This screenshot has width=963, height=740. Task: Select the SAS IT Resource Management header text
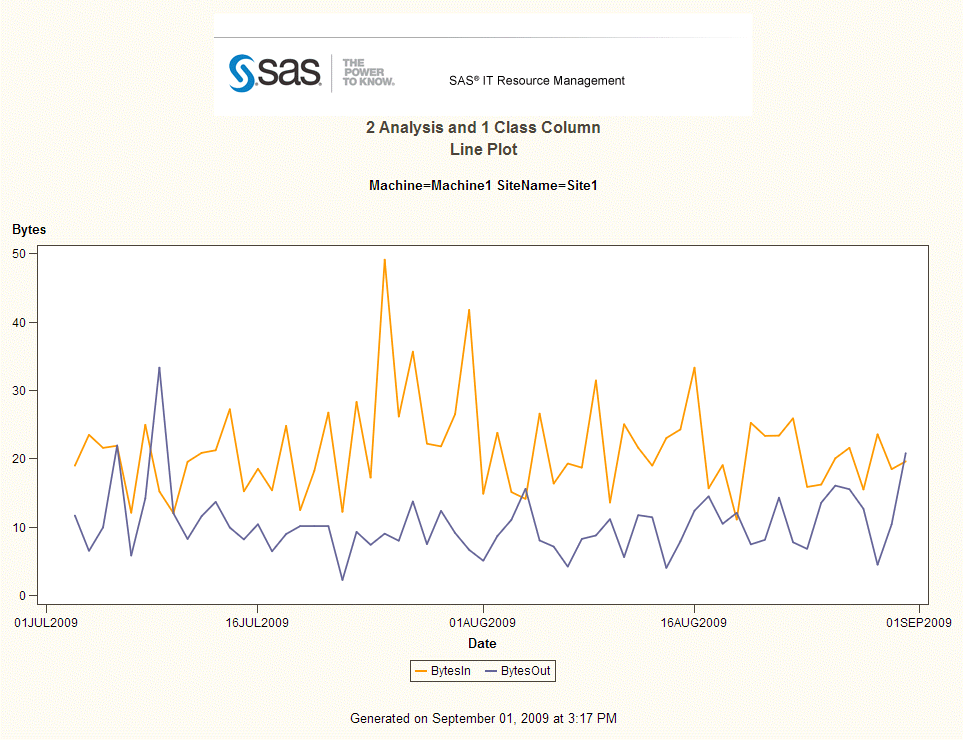pos(536,81)
